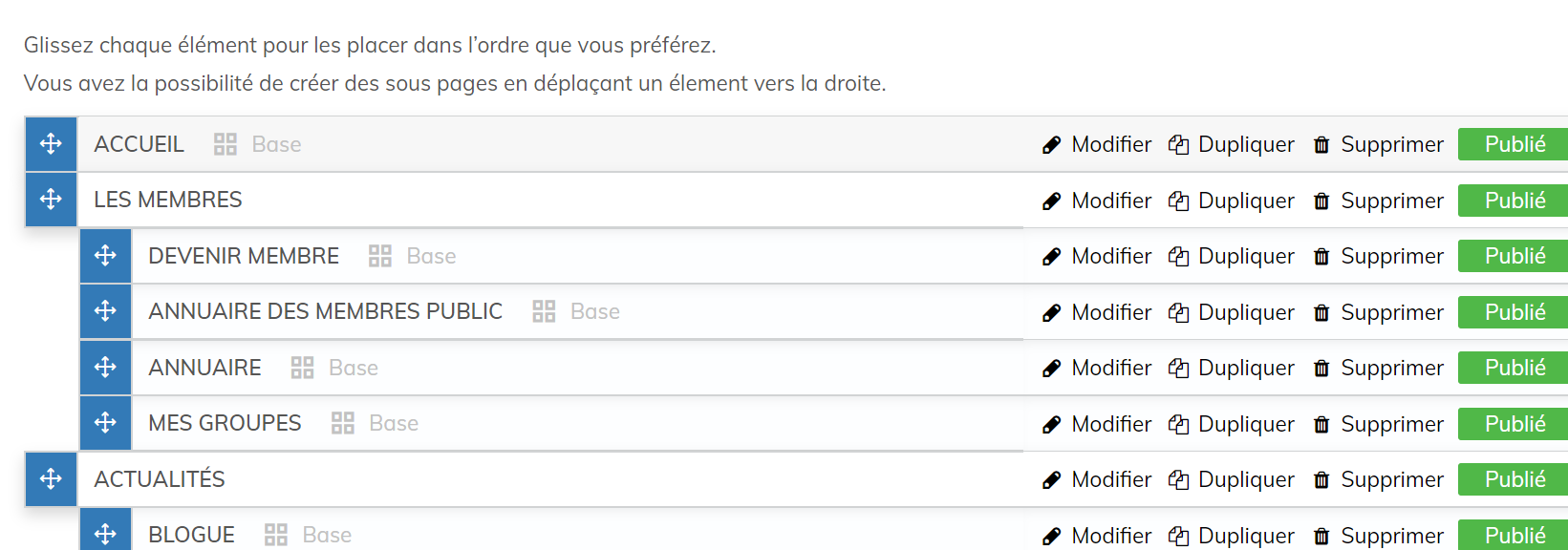The image size is (1568, 550).
Task: Toggle published status of ACTUALITÉS
Action: (x=1514, y=479)
